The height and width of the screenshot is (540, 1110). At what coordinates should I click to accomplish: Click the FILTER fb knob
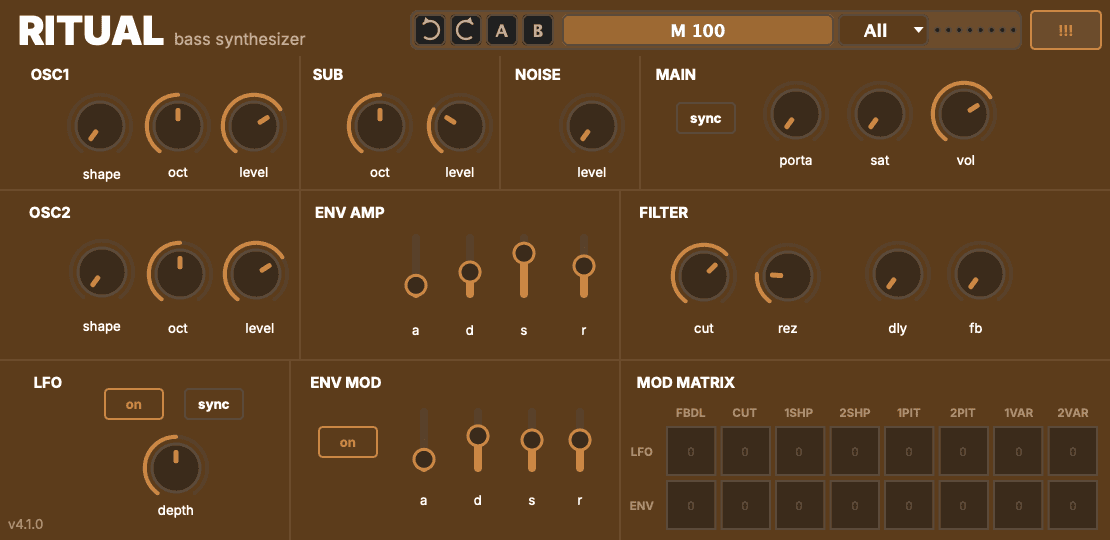pos(980,274)
